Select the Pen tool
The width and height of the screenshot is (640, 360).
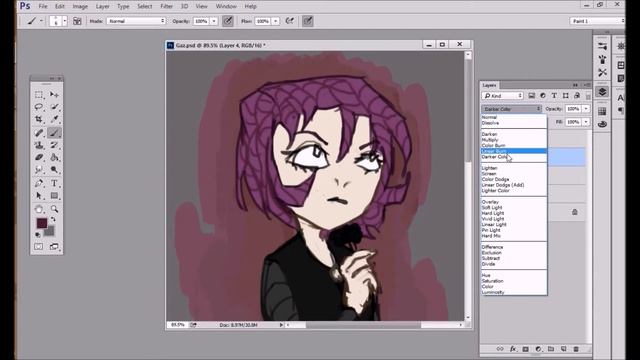pos(39,183)
